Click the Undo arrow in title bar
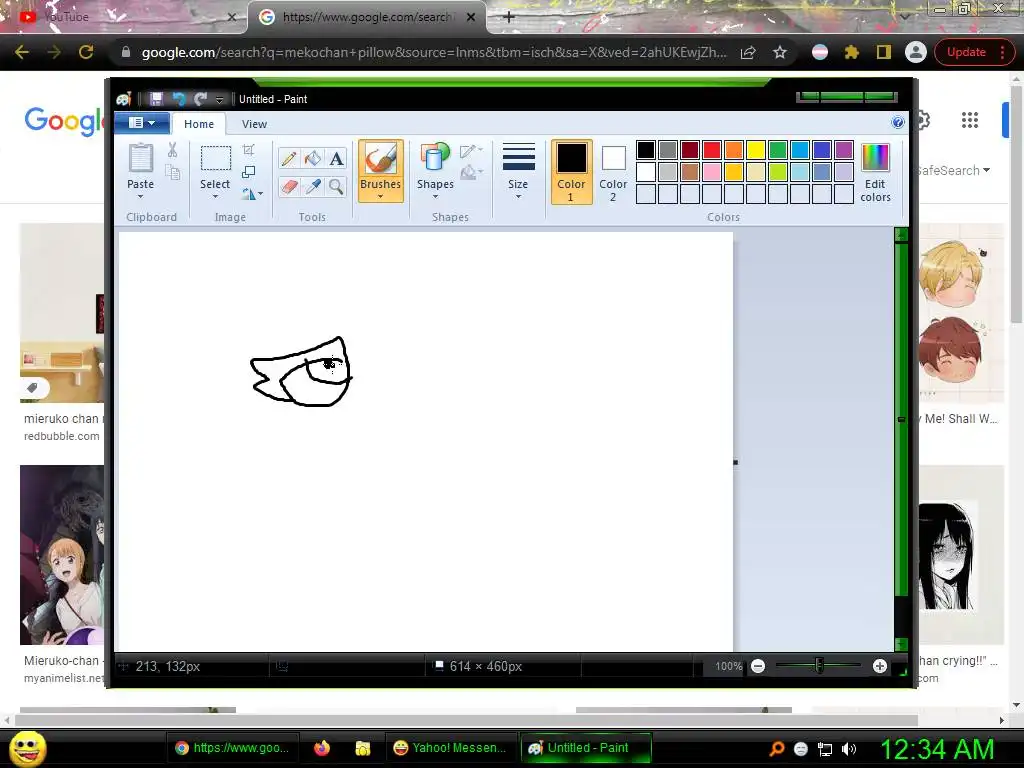The image size is (1024, 768). click(179, 99)
